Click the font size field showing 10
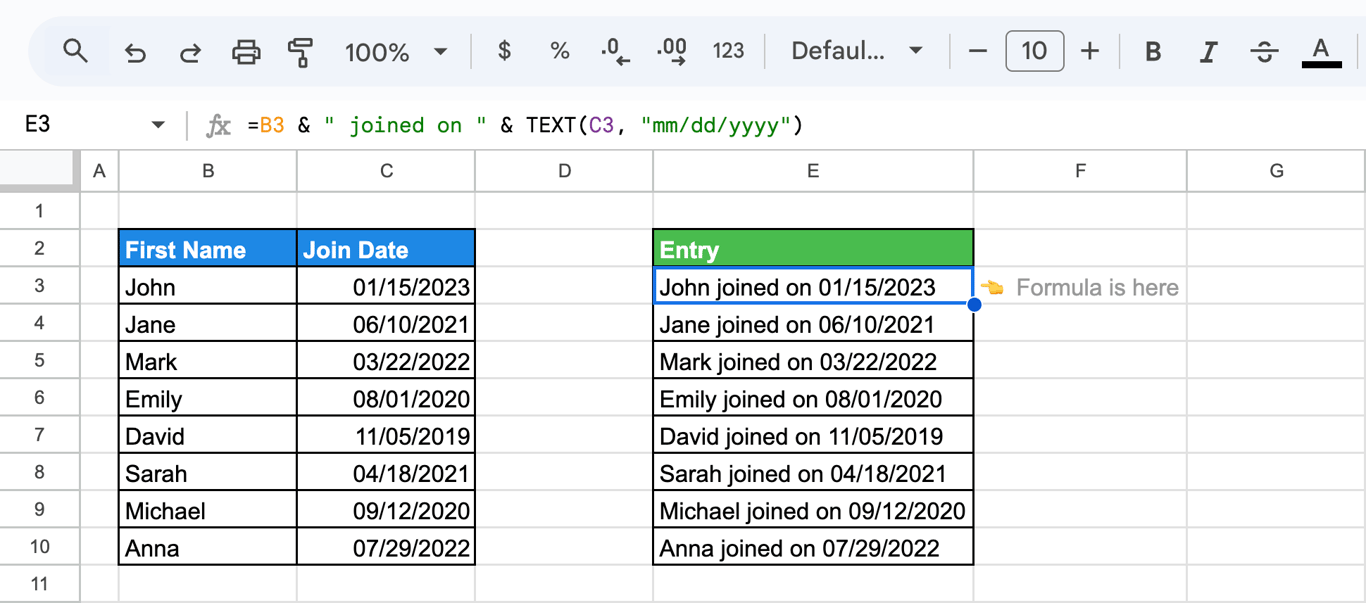Viewport: 1366px width, 603px height. [x=1035, y=51]
